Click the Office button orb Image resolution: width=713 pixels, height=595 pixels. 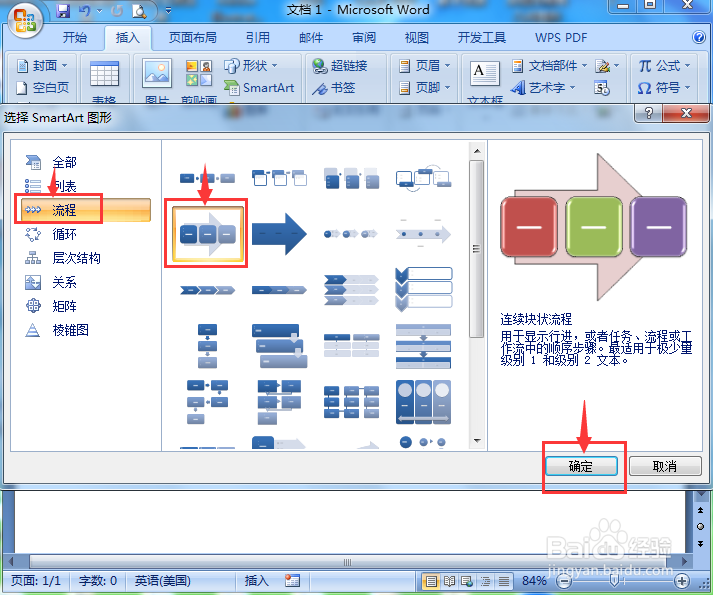25,21
